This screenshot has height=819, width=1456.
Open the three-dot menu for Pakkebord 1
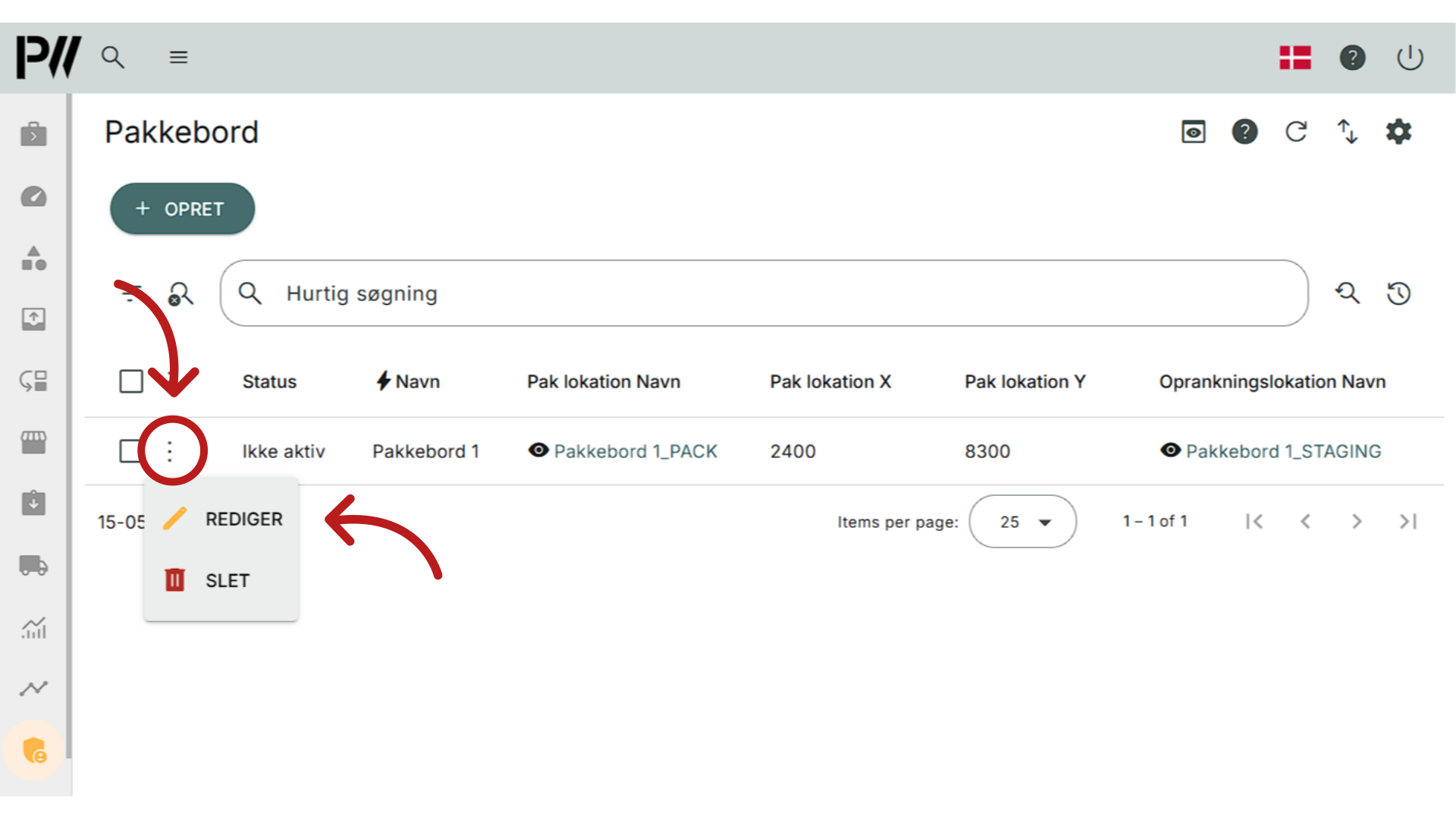[x=170, y=451]
